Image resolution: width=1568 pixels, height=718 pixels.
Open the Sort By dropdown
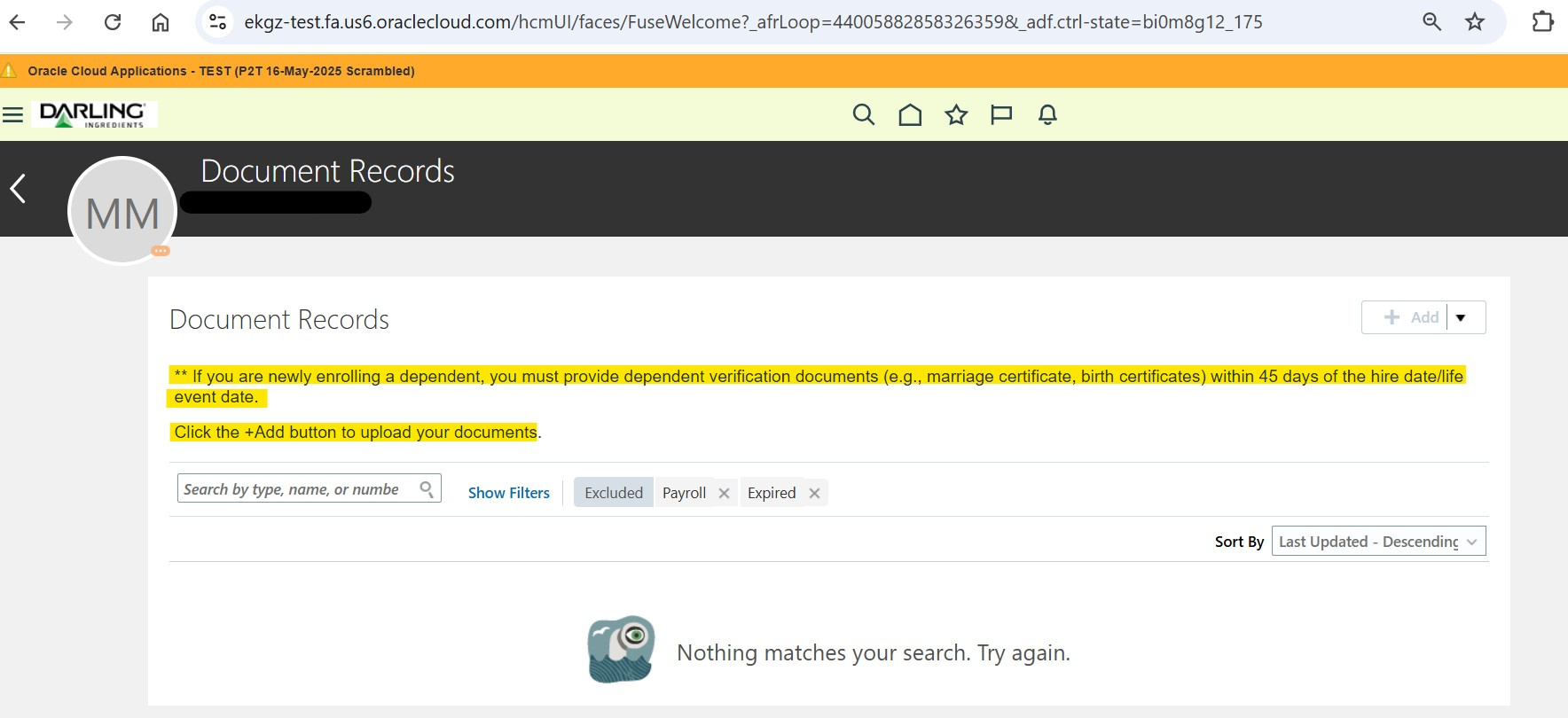(1379, 542)
